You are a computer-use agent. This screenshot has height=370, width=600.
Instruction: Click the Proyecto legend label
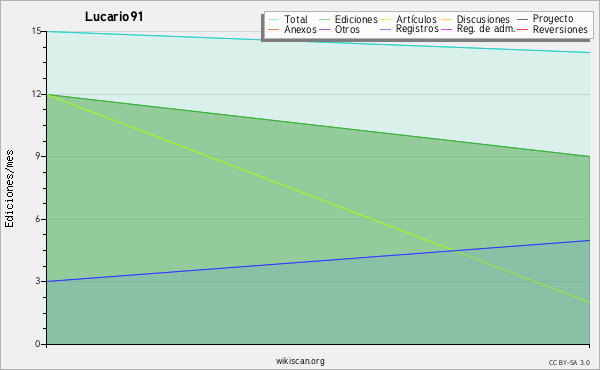coord(553,19)
